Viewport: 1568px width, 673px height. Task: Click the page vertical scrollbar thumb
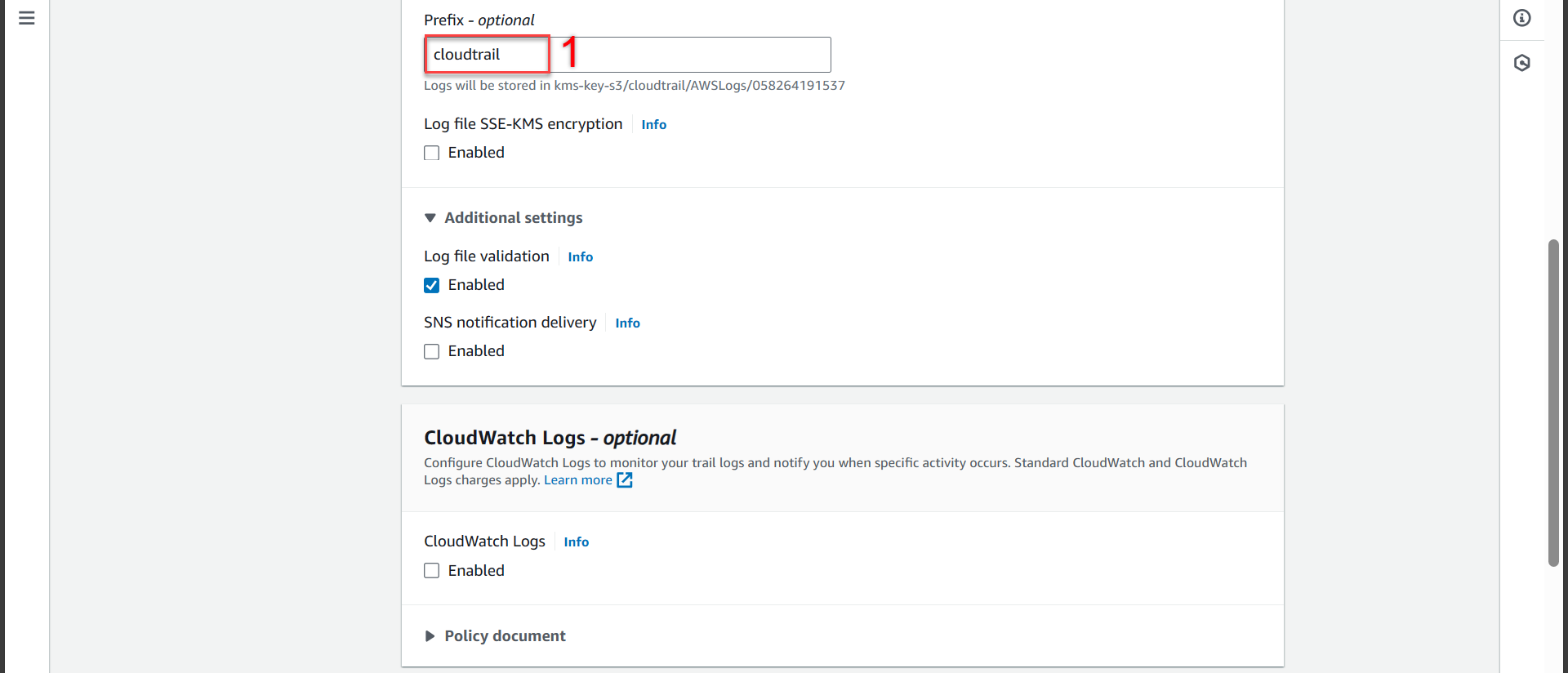(1553, 402)
